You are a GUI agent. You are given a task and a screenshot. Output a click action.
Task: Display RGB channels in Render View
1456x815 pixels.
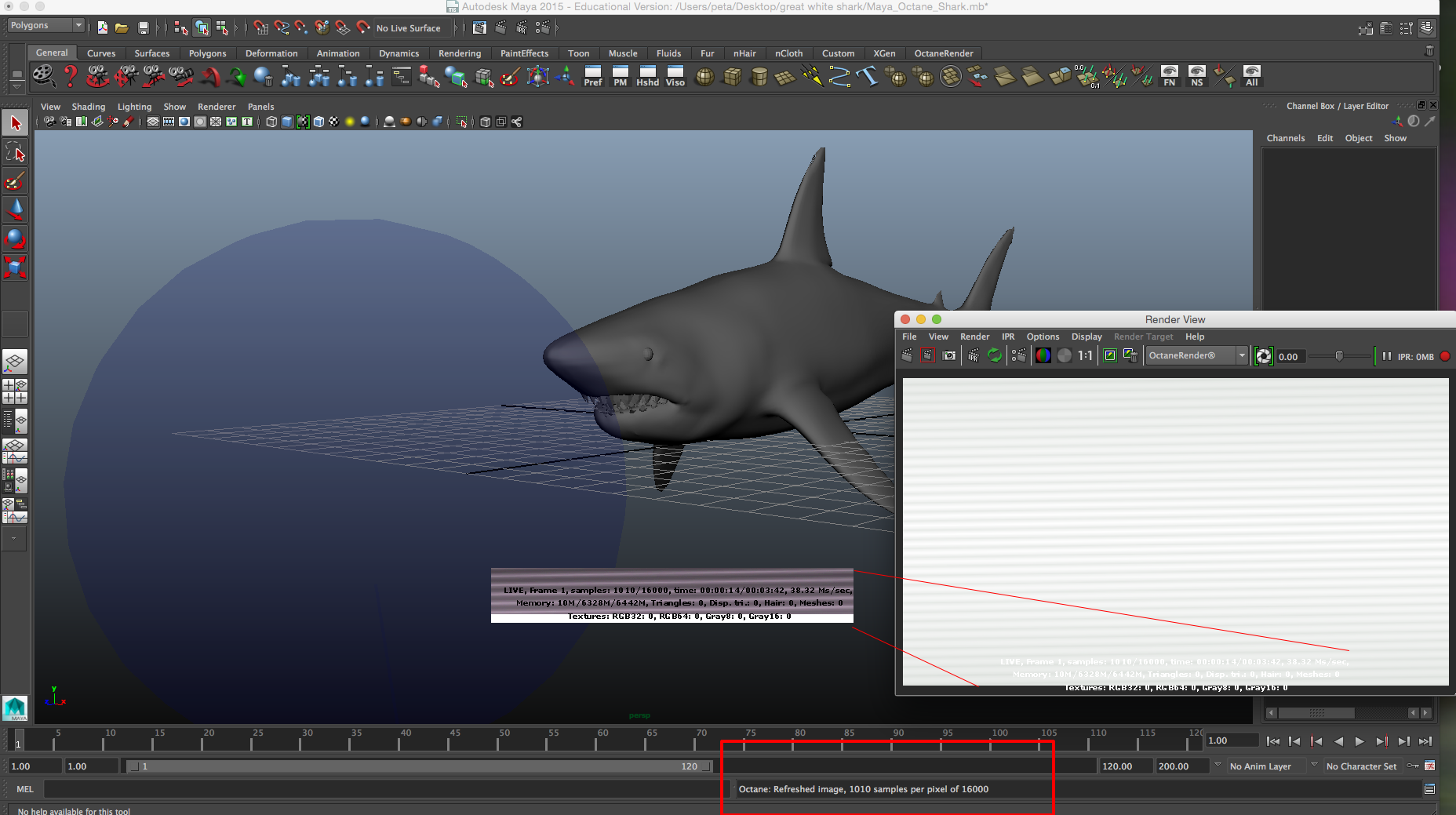click(1043, 356)
